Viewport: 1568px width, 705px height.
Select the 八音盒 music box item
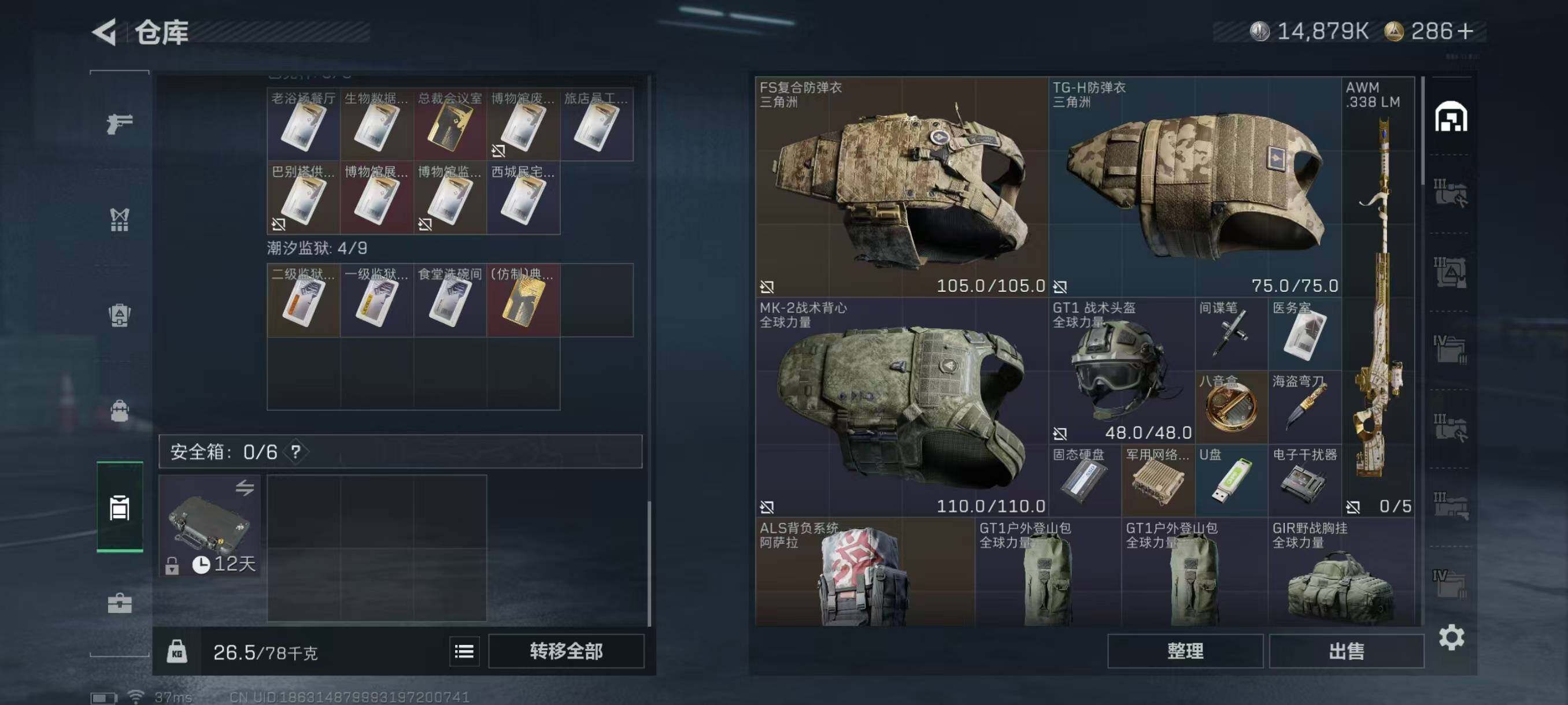(1232, 407)
